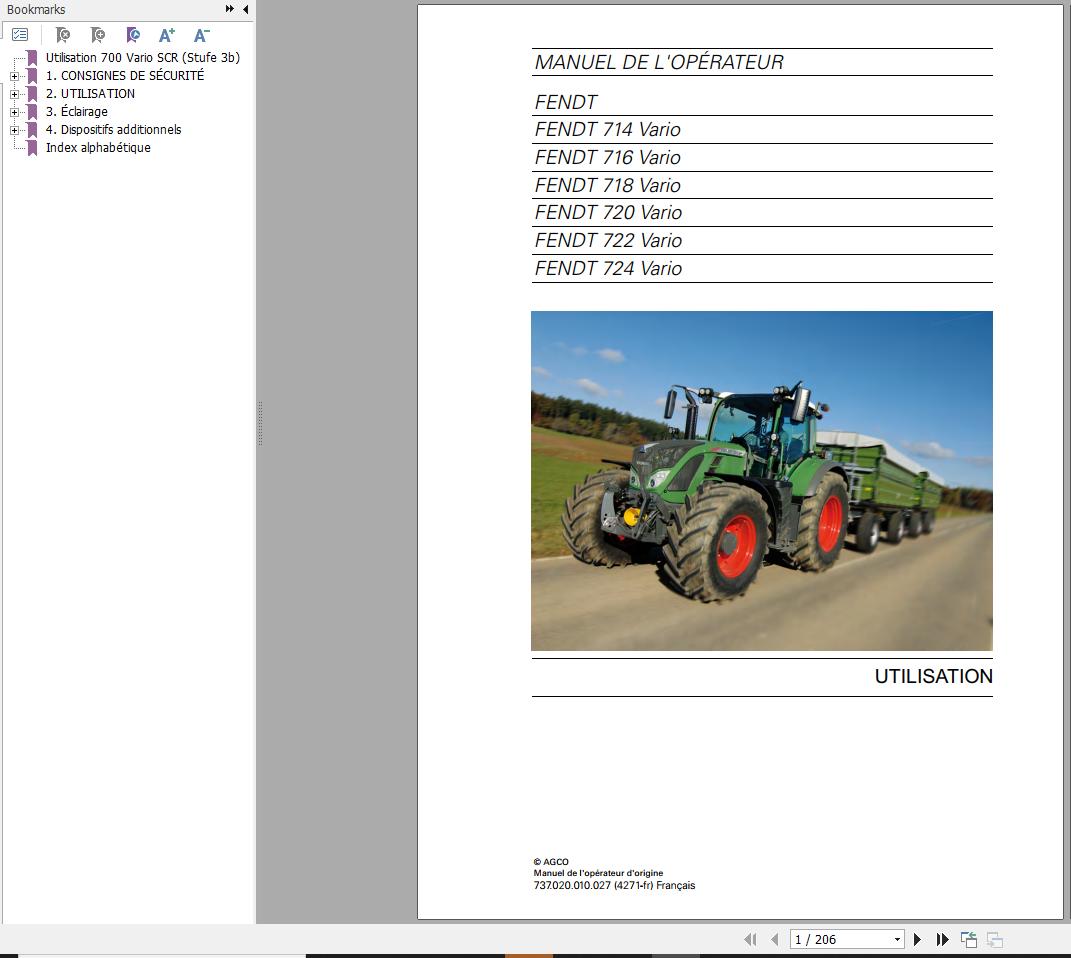Viewport: 1071px width, 958px height.
Task: Click the Bookmarks panel title
Action: (x=36, y=10)
